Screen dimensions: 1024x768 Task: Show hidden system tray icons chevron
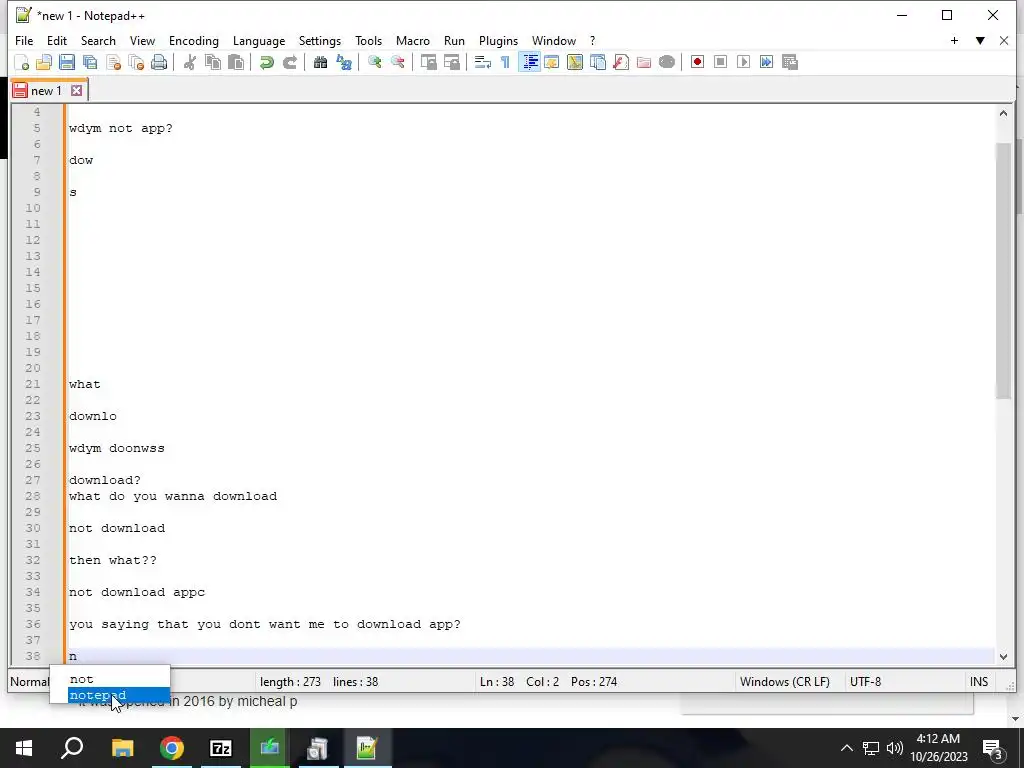click(846, 748)
